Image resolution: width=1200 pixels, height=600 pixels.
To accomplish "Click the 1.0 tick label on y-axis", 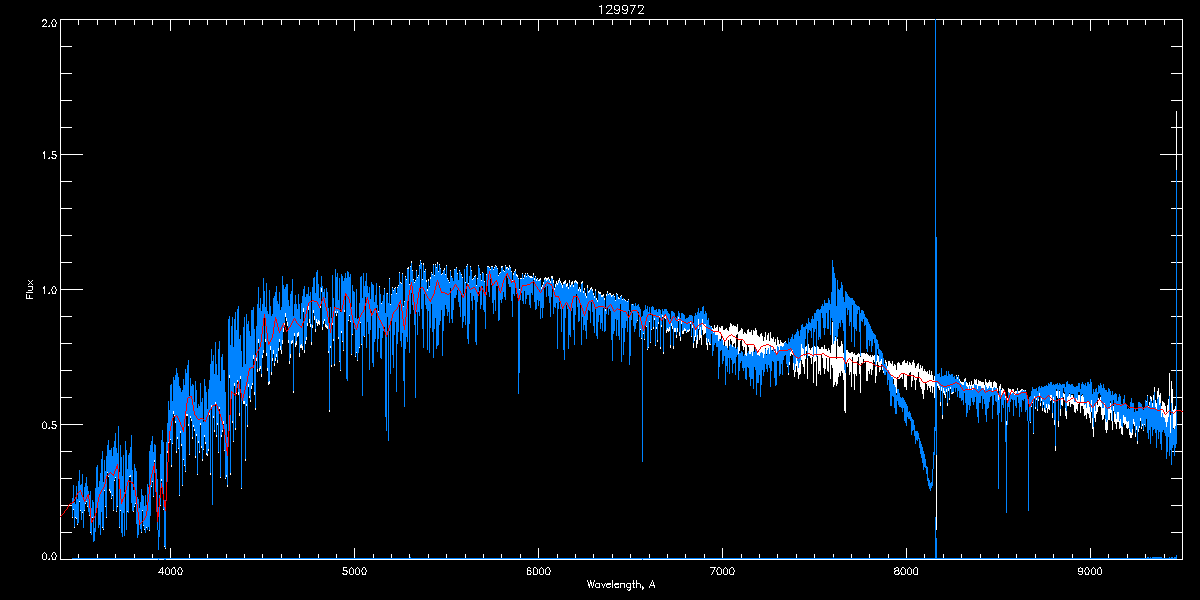I will point(49,290).
